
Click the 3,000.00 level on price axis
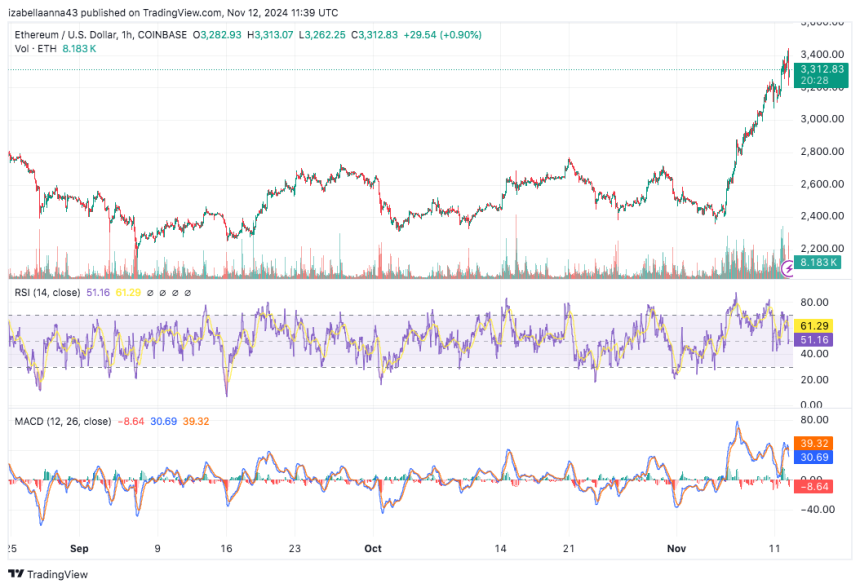click(822, 119)
